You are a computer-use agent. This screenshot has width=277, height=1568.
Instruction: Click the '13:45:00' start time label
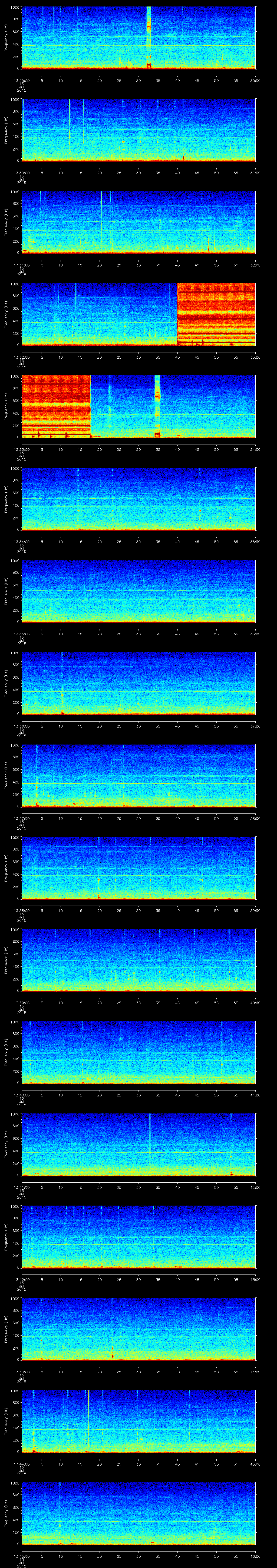pos(21,1556)
